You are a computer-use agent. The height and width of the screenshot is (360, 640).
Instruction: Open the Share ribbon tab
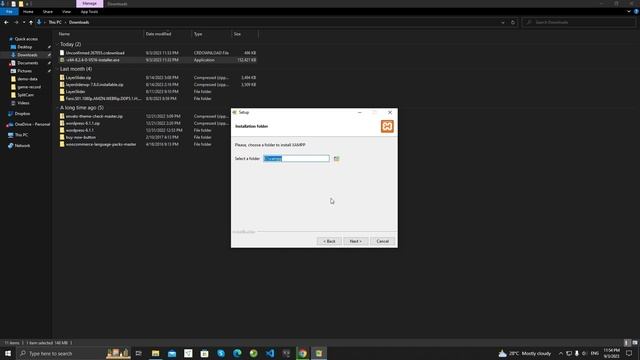click(48, 12)
